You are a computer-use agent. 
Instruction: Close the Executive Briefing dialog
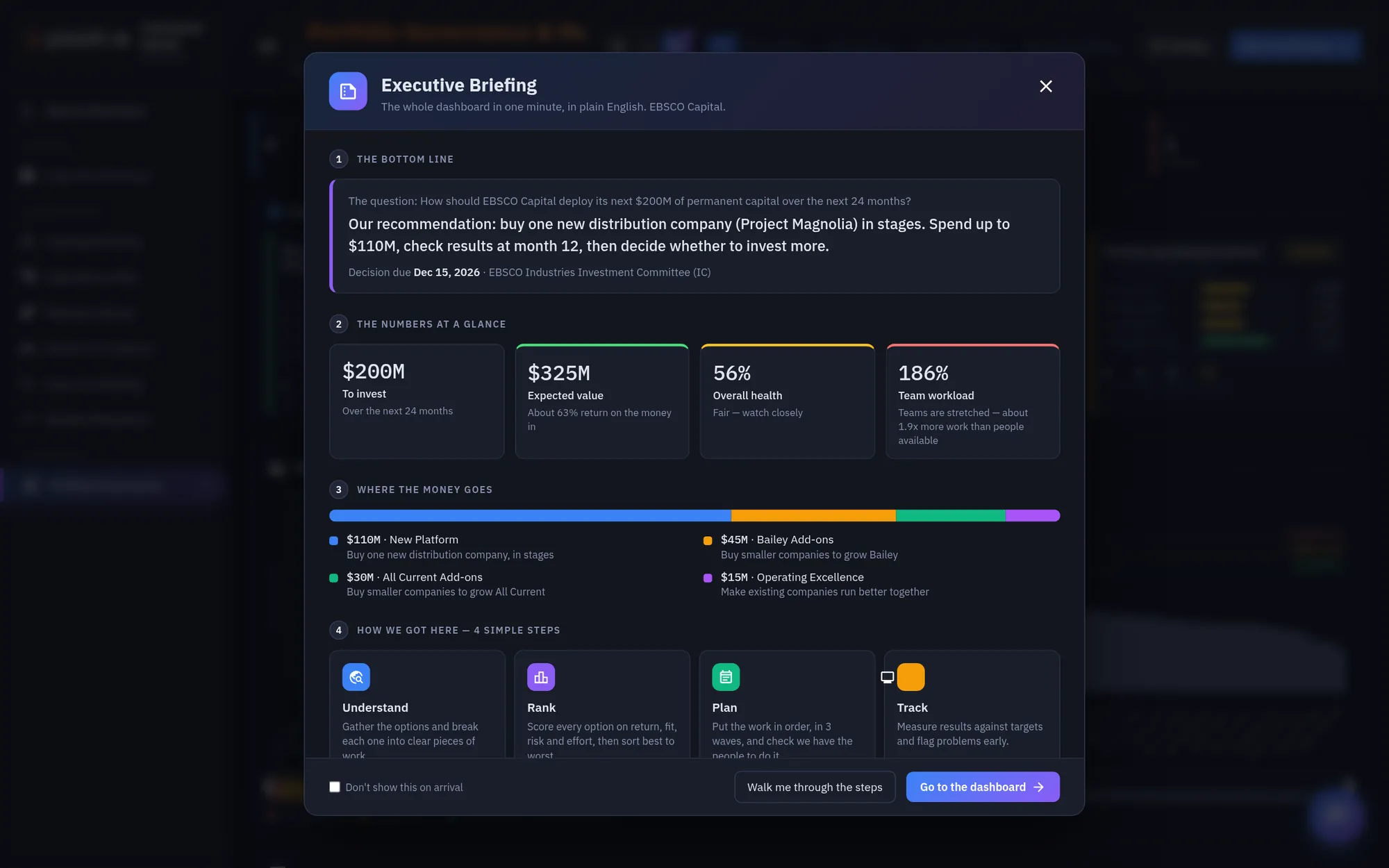1046,86
